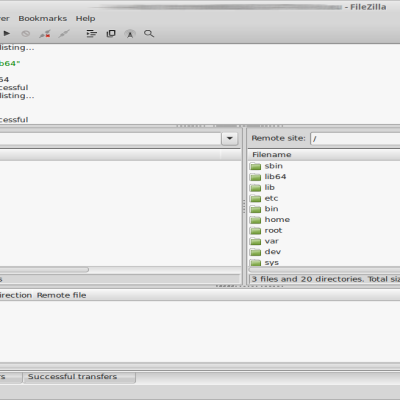Sort remote list by Filename column
The height and width of the screenshot is (400, 400).
(324, 155)
